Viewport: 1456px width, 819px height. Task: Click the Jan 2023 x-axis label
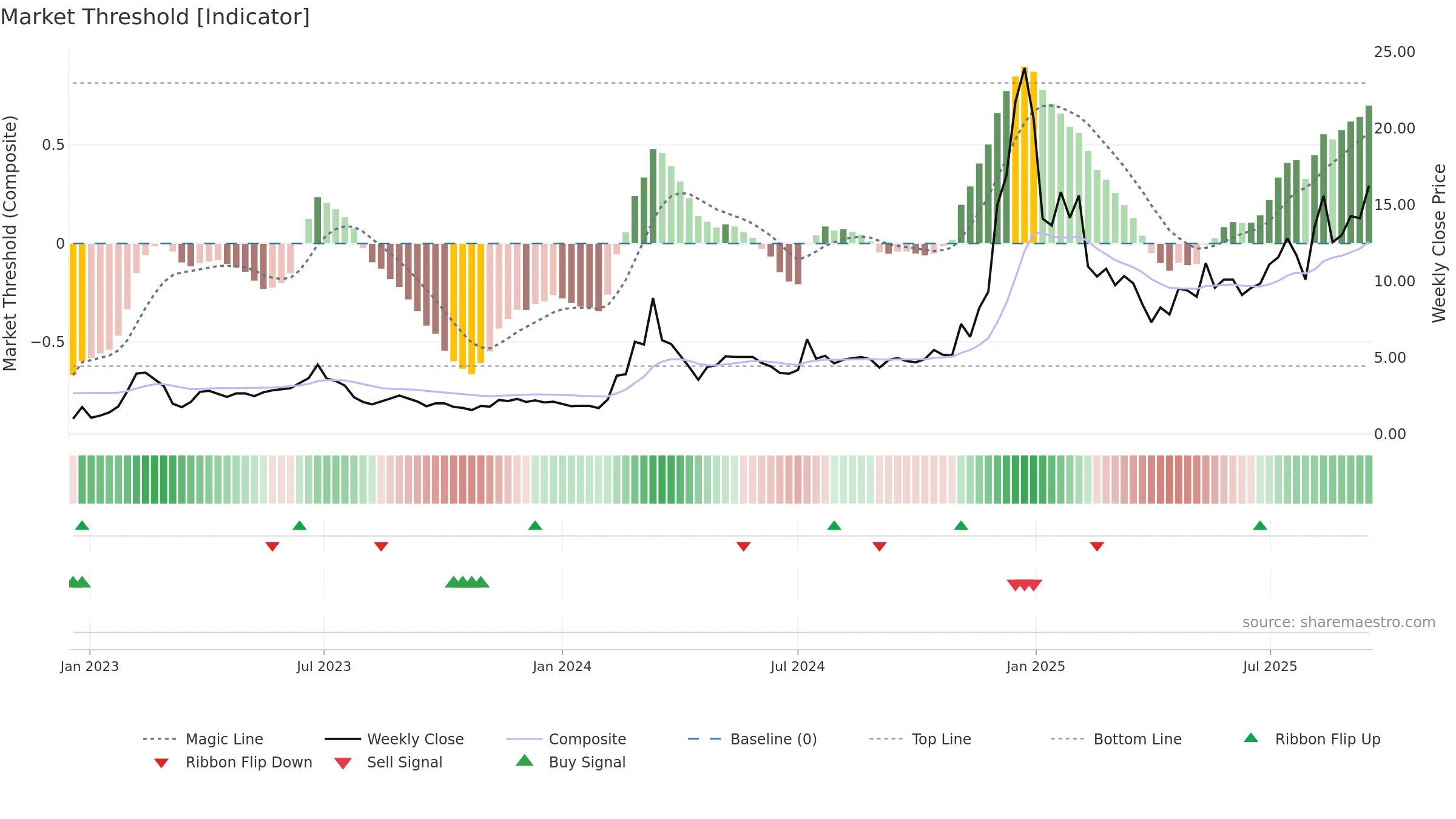90,666
